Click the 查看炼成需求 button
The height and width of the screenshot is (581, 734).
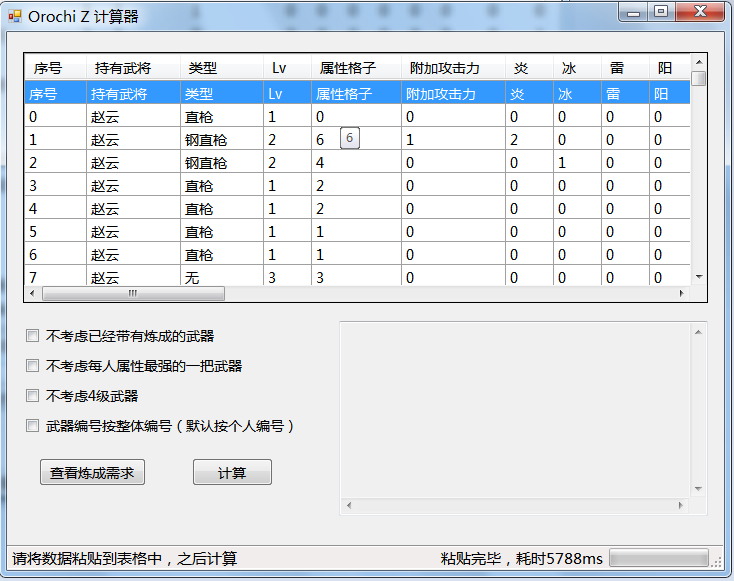[92, 473]
